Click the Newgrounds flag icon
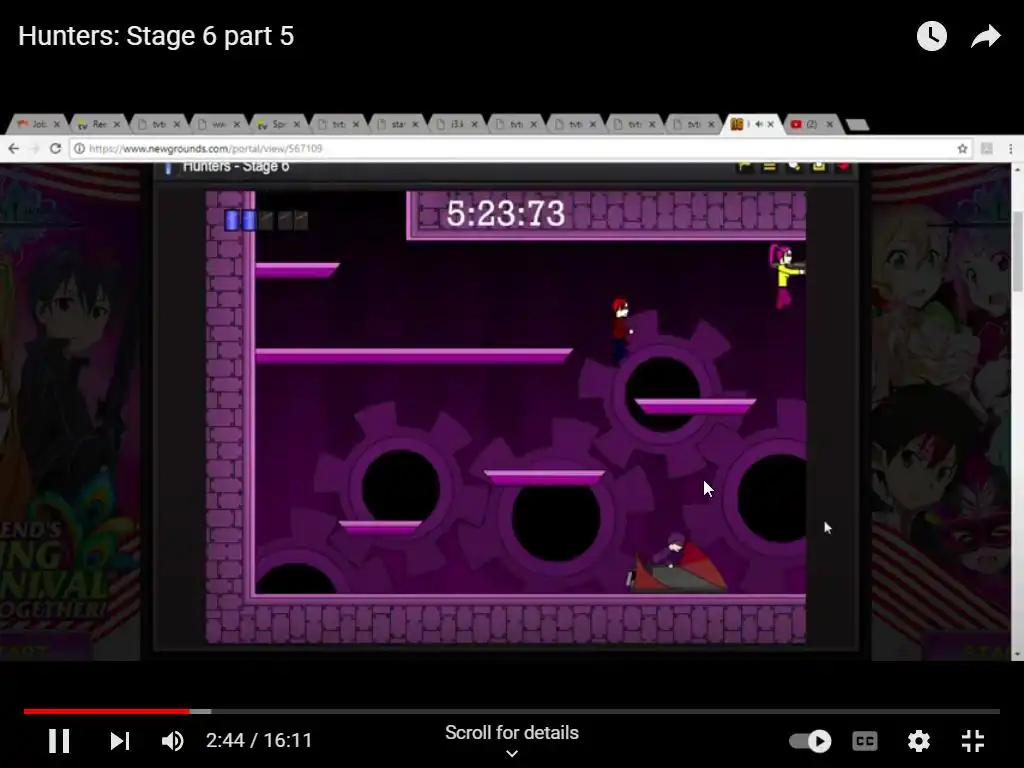Screen dimensions: 1024x768 click(x=744, y=167)
